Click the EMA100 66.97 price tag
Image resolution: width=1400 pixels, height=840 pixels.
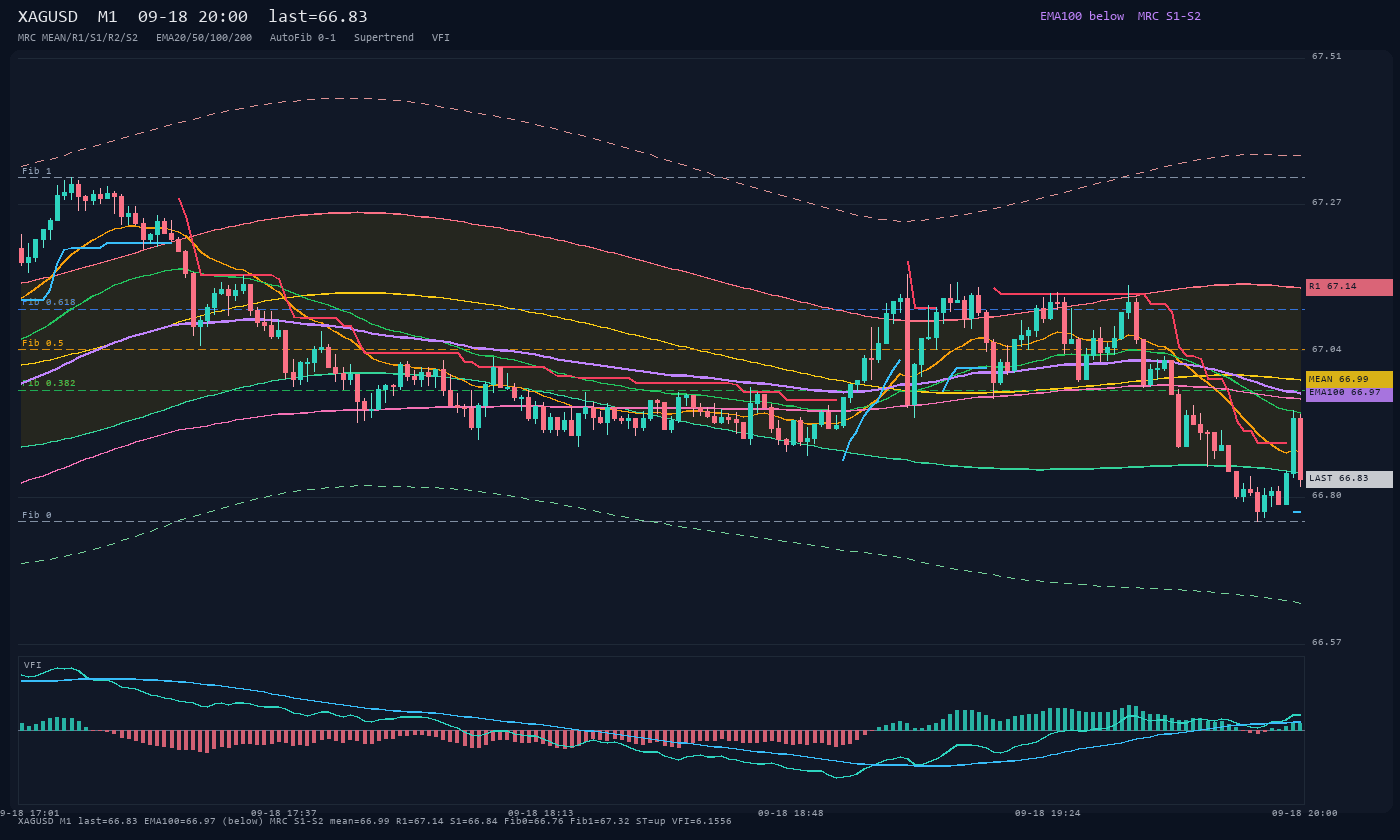click(1349, 393)
